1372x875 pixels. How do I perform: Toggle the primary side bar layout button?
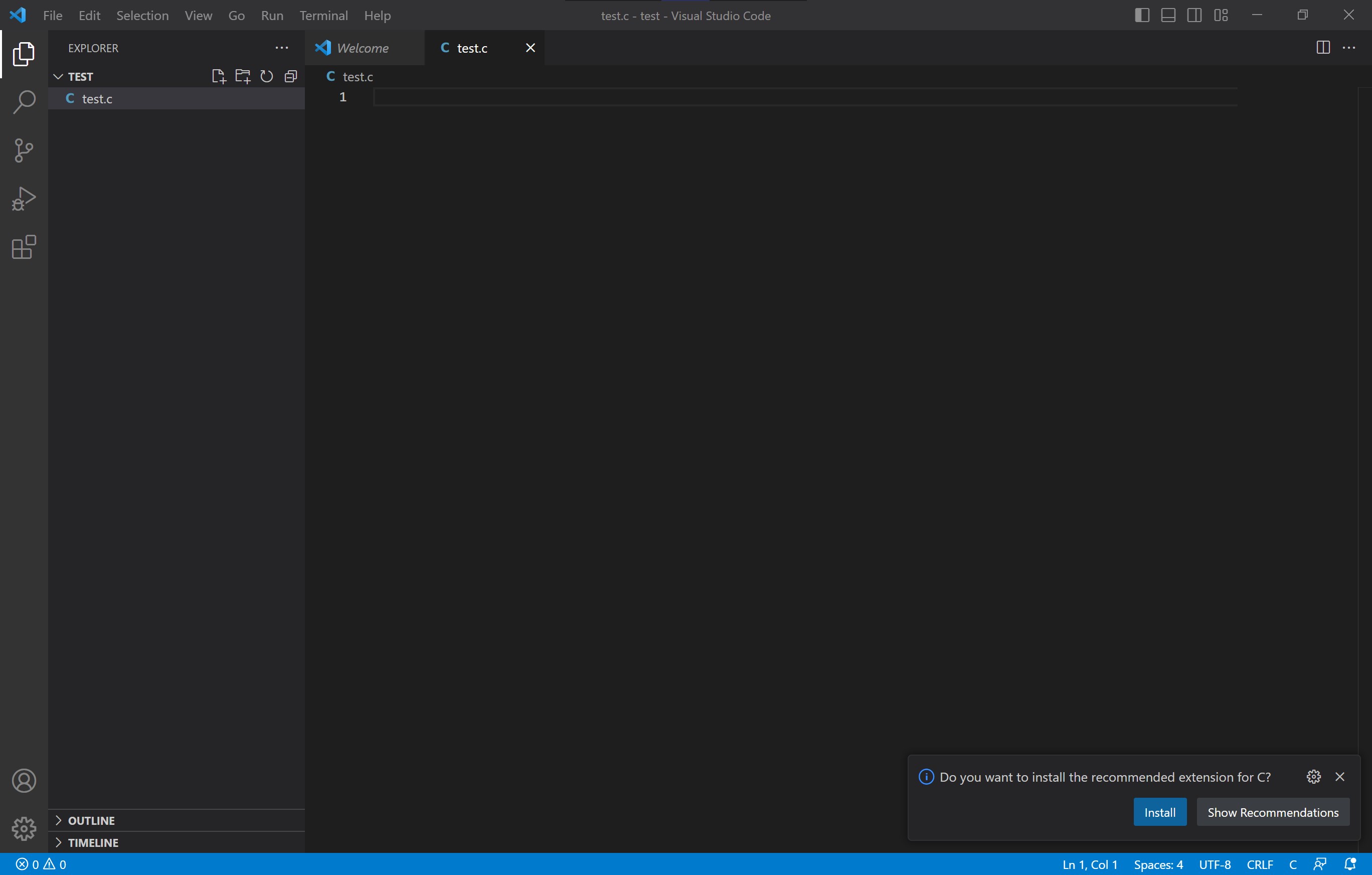point(1142,16)
